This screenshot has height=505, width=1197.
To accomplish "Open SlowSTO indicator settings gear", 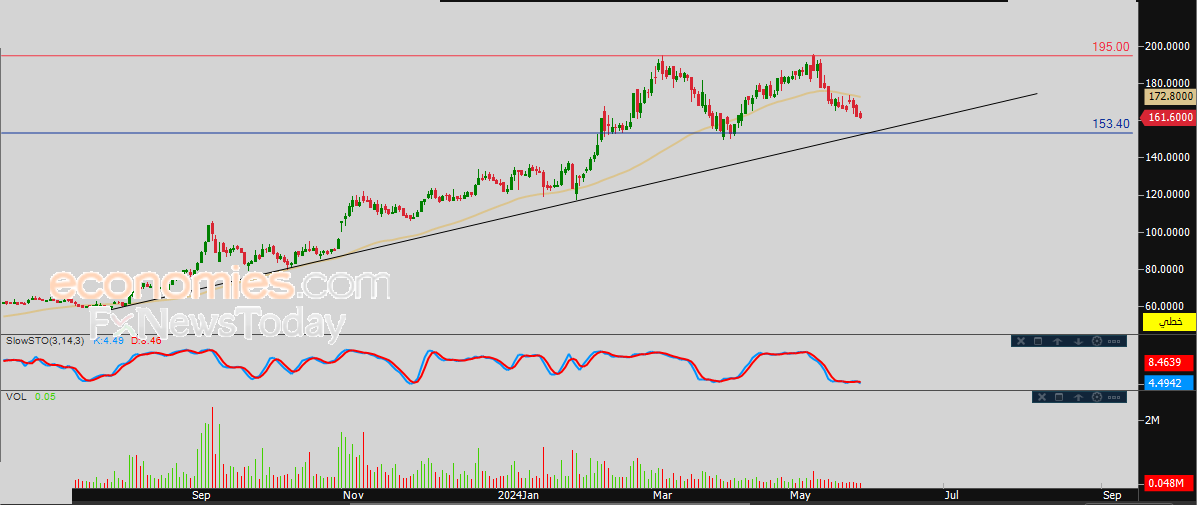I will point(1097,341).
